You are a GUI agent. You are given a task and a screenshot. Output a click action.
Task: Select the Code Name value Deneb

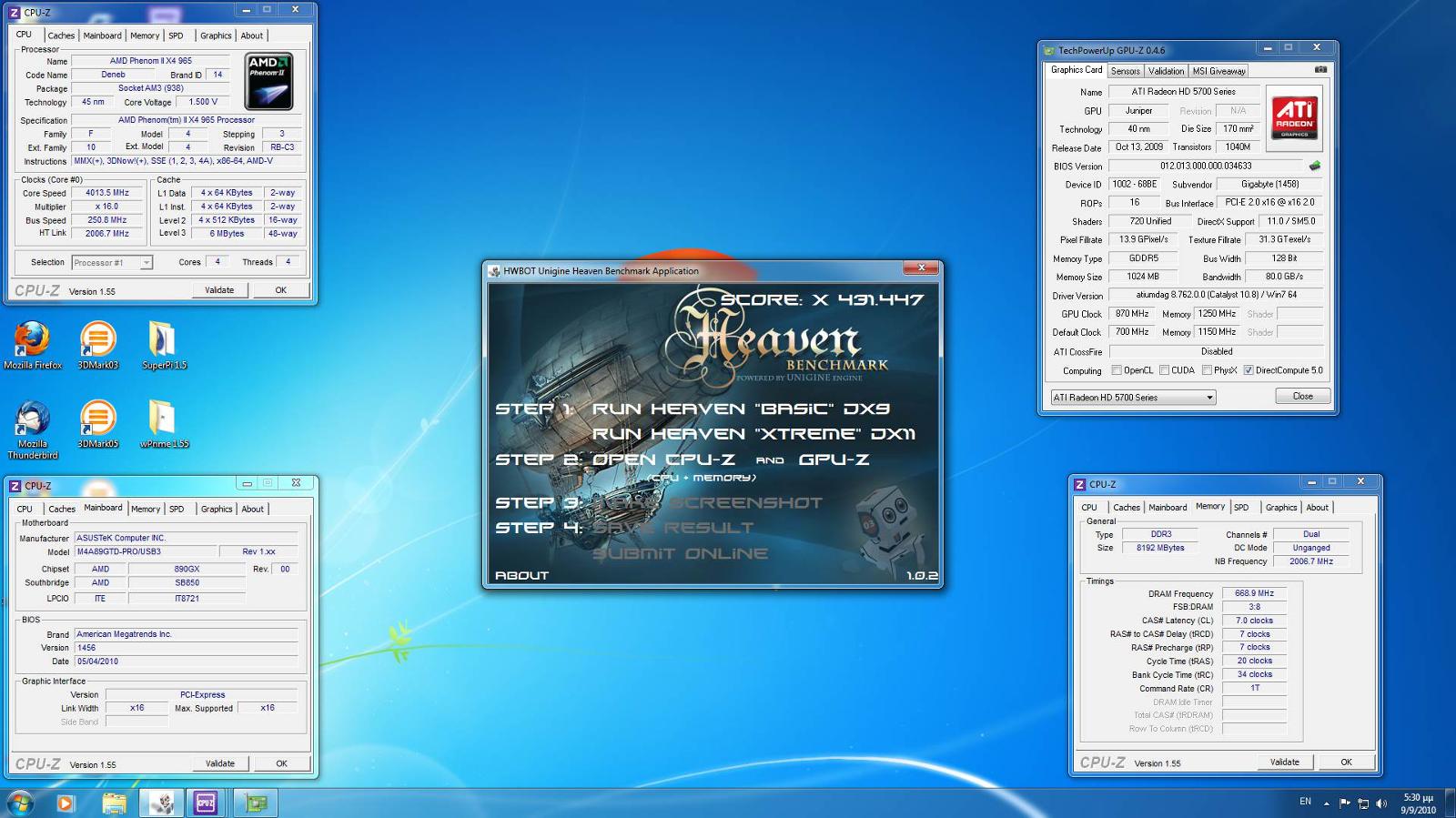[x=113, y=75]
